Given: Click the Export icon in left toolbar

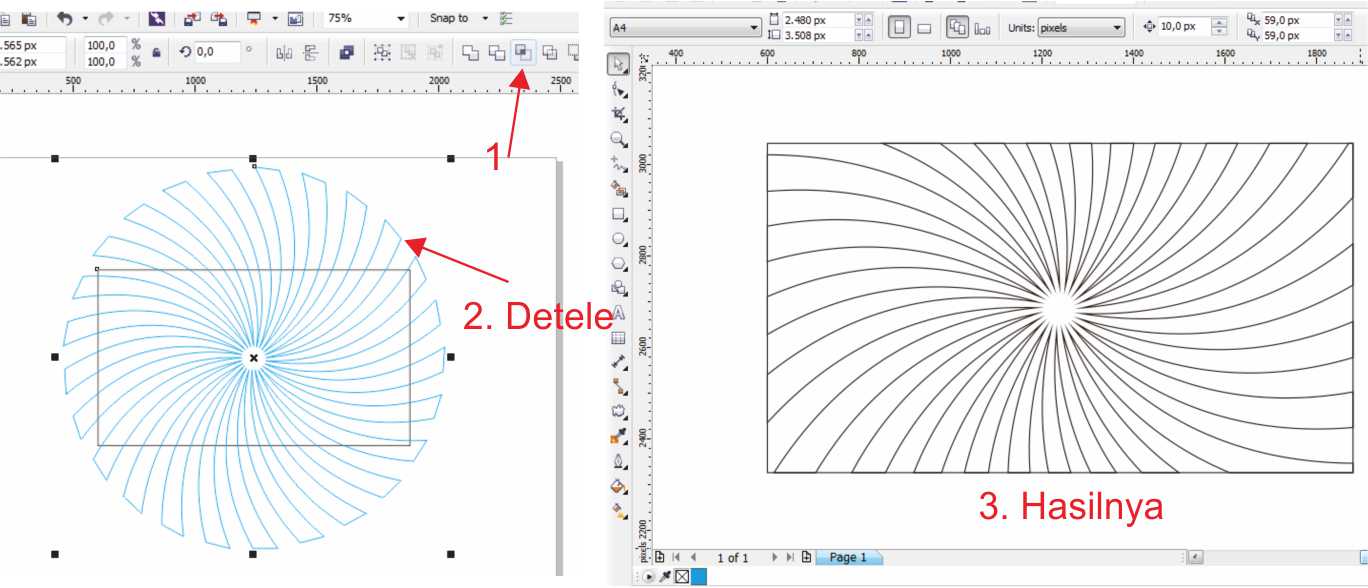Looking at the screenshot, I should coord(219,19).
